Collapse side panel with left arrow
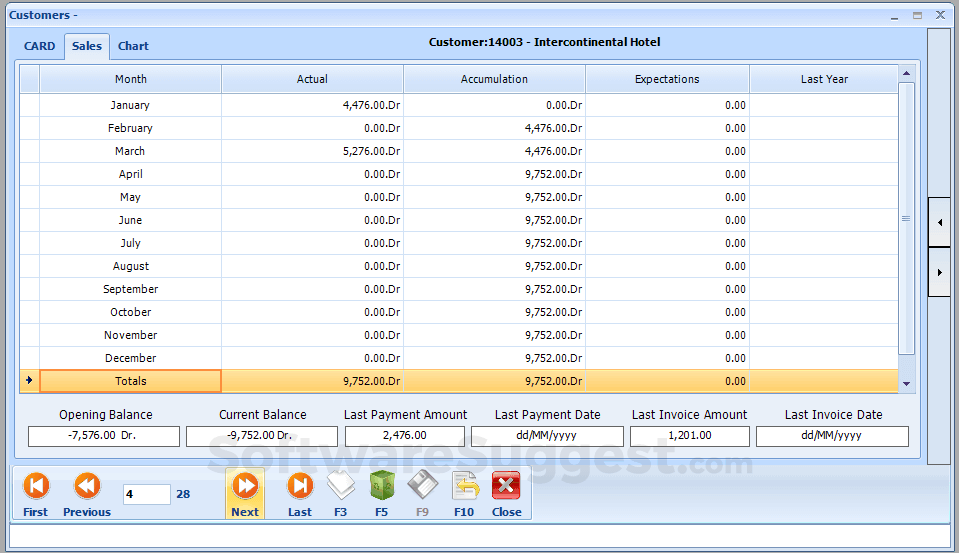 click(x=939, y=222)
